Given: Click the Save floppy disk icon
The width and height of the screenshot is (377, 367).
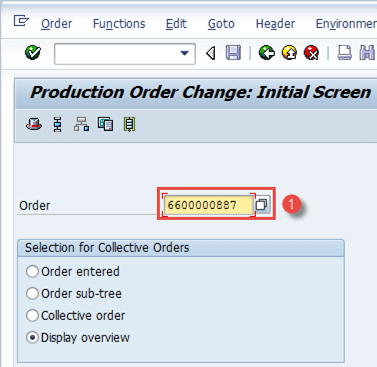Looking at the screenshot, I should click(233, 53).
